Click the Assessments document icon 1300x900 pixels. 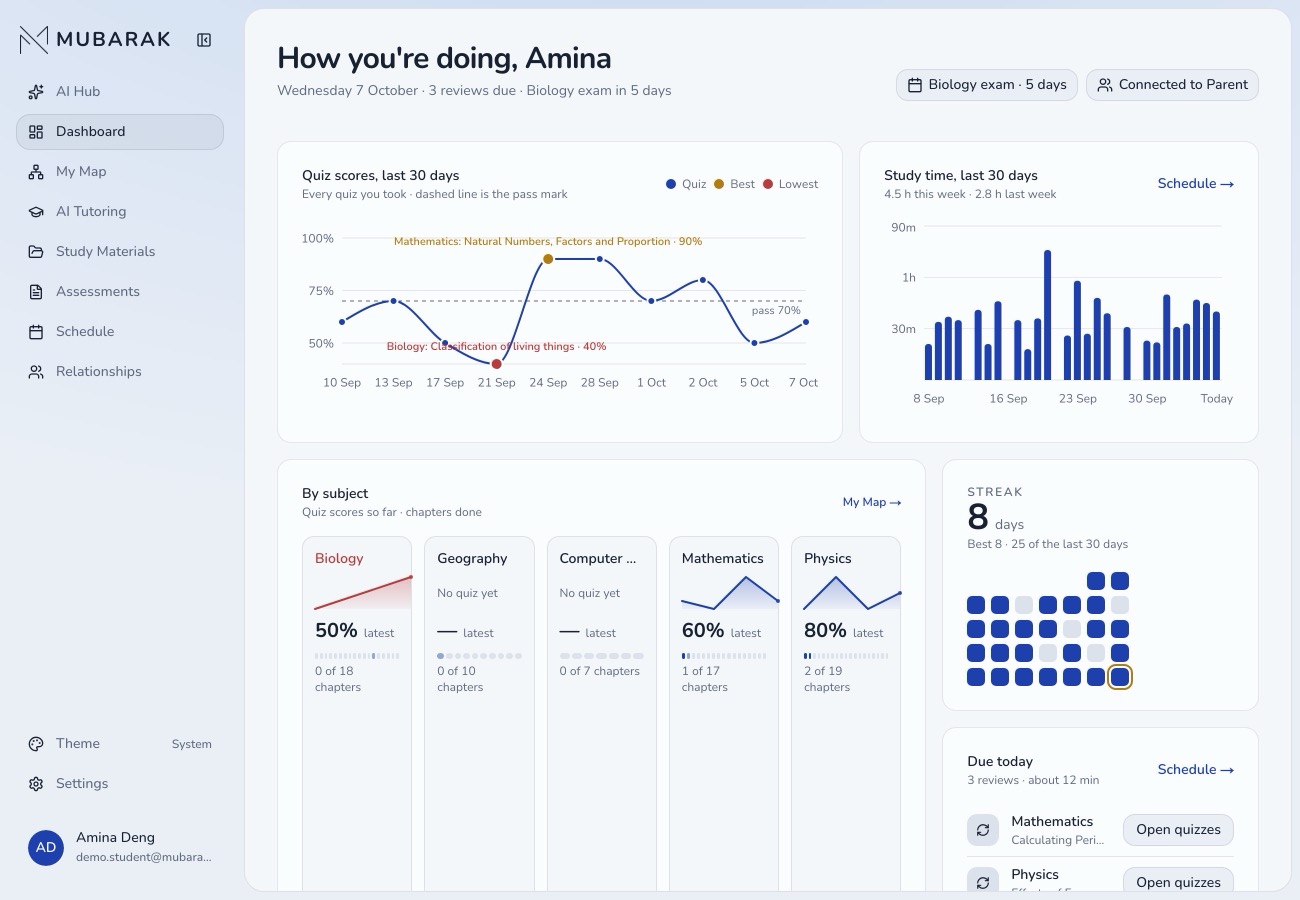click(36, 291)
